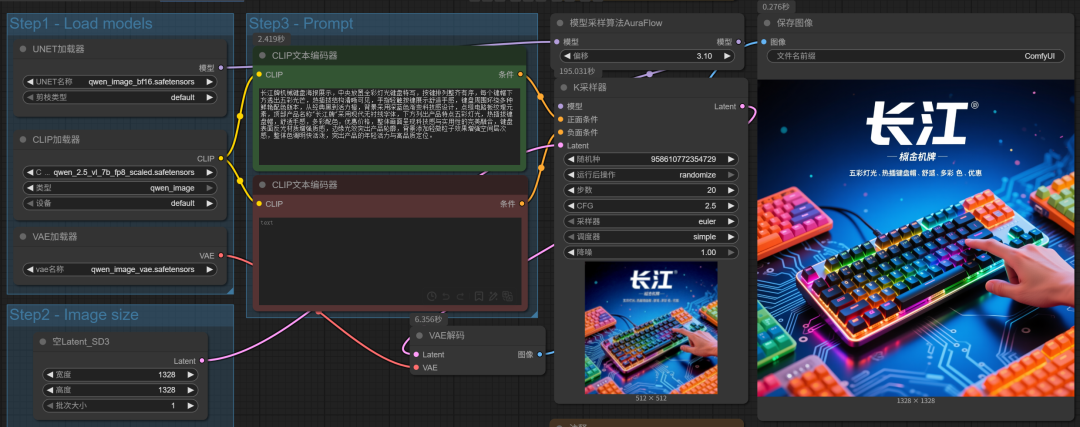Click bookmark icon in negative prompt box

coord(479,296)
